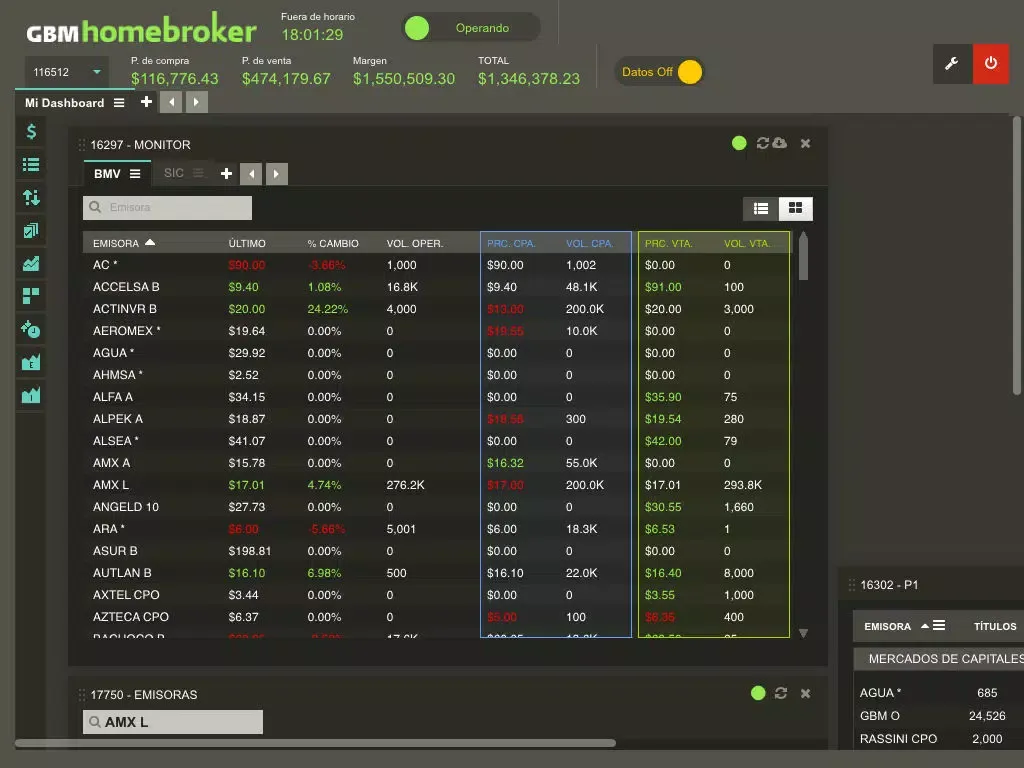
Task: Go to next dashboard arrow
Action: [x=197, y=102]
